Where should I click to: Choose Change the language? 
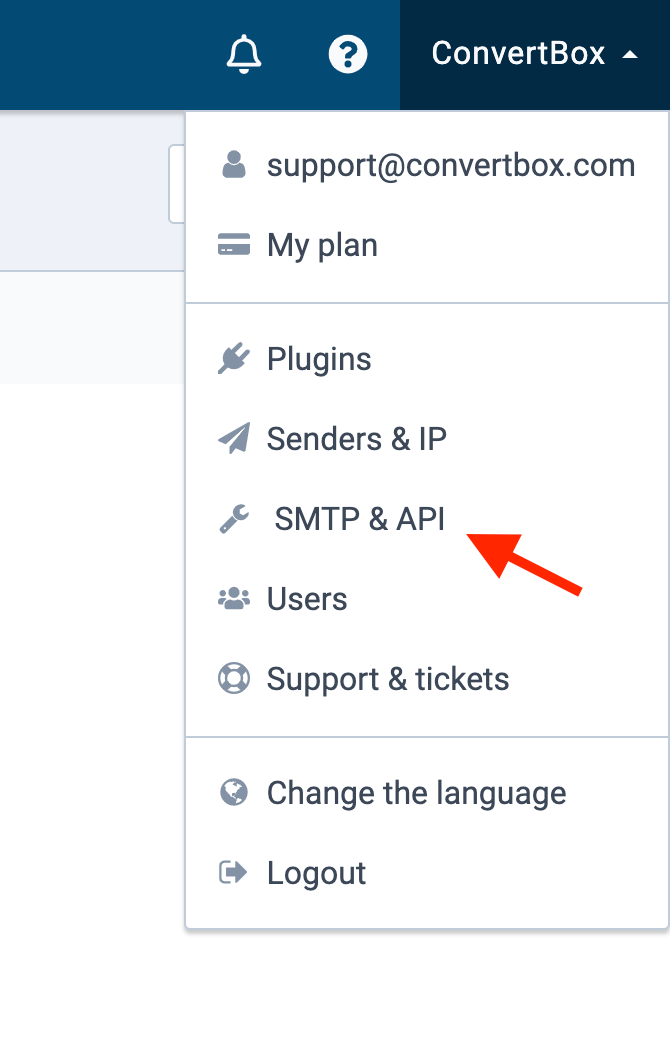click(427, 793)
